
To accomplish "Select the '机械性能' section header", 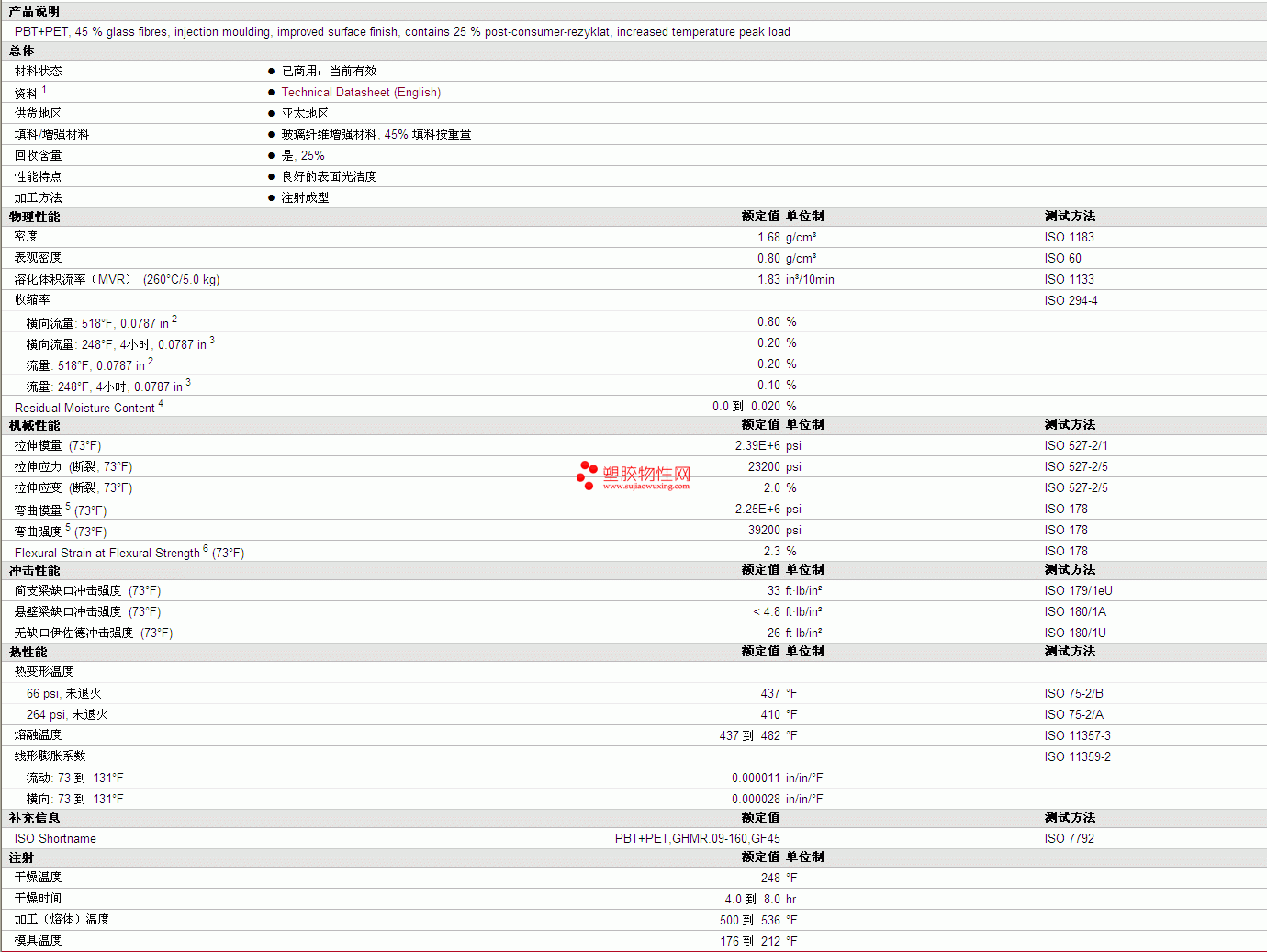I will pos(35,426).
